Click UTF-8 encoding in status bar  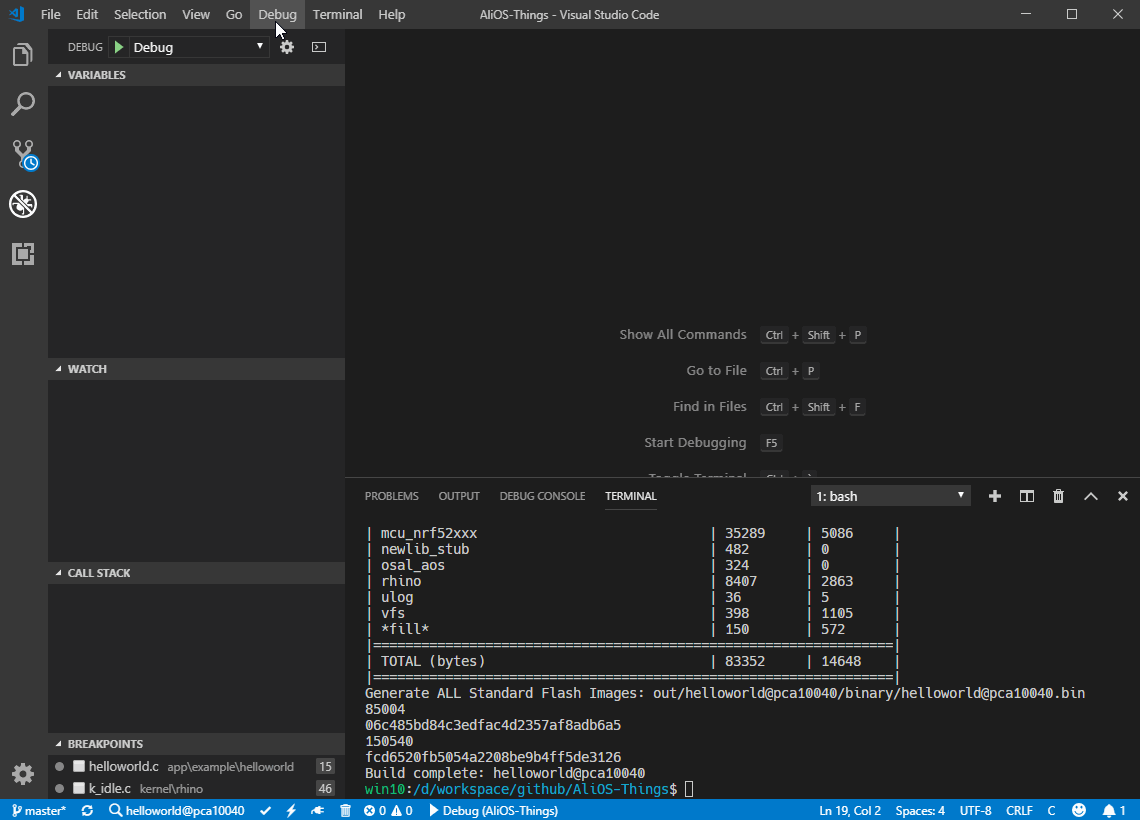point(976,811)
